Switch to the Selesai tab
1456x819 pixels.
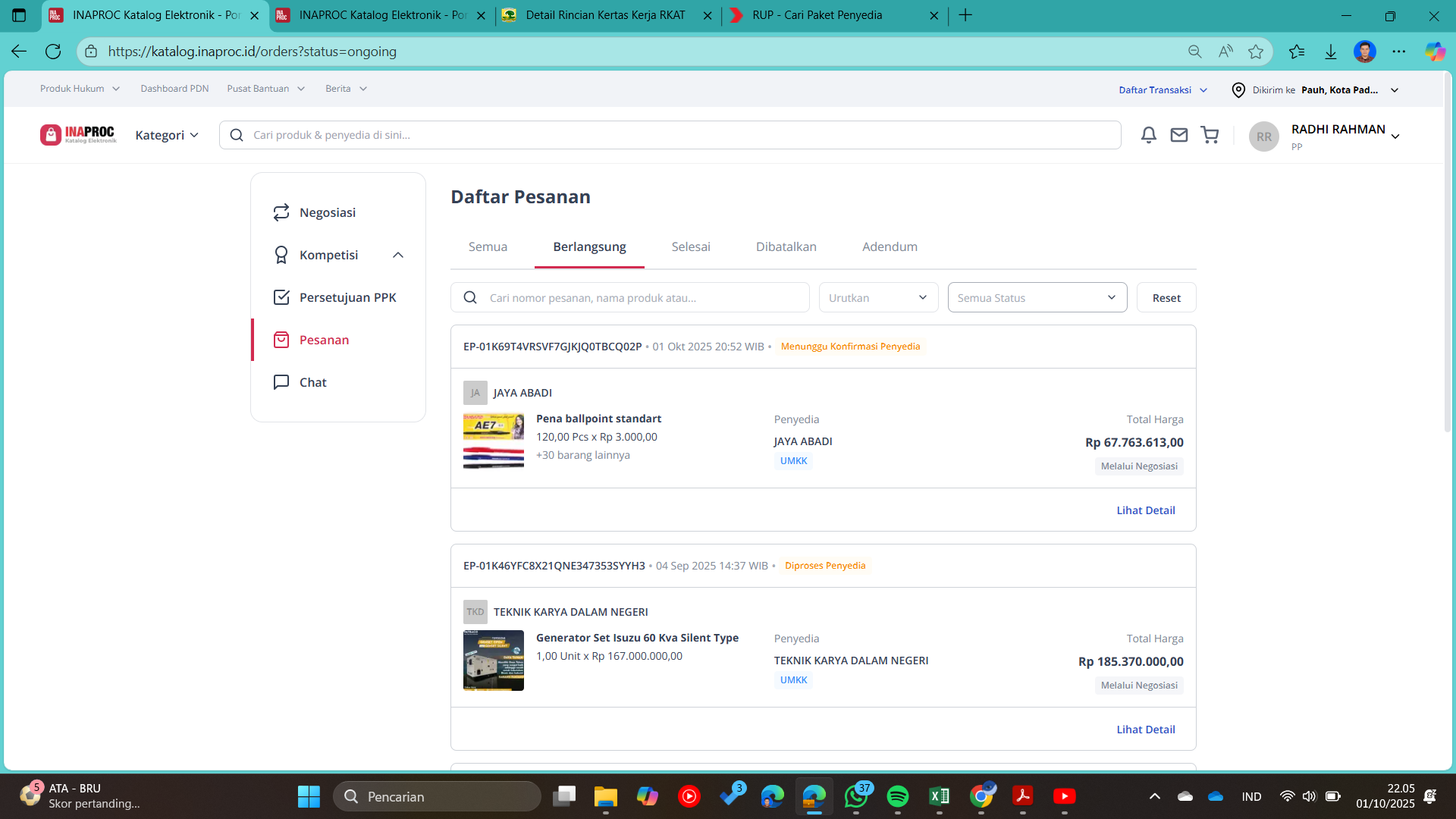tap(690, 246)
